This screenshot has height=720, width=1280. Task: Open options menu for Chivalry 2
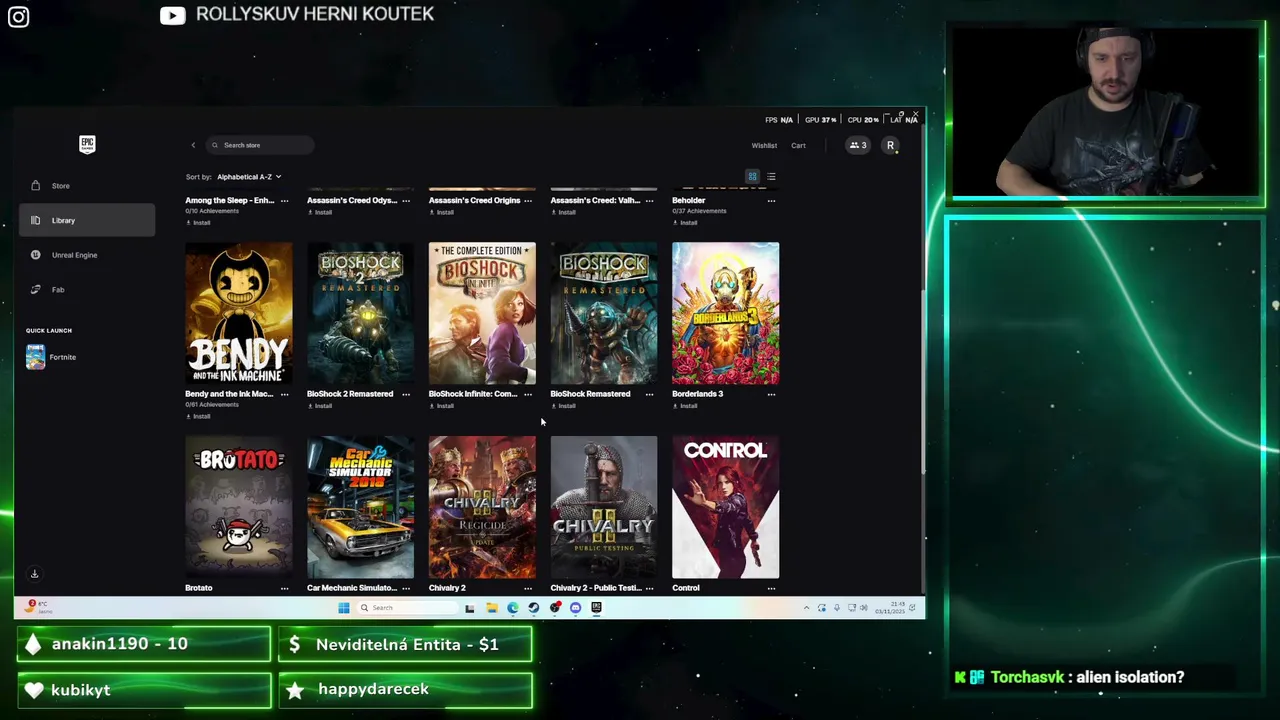(x=527, y=588)
